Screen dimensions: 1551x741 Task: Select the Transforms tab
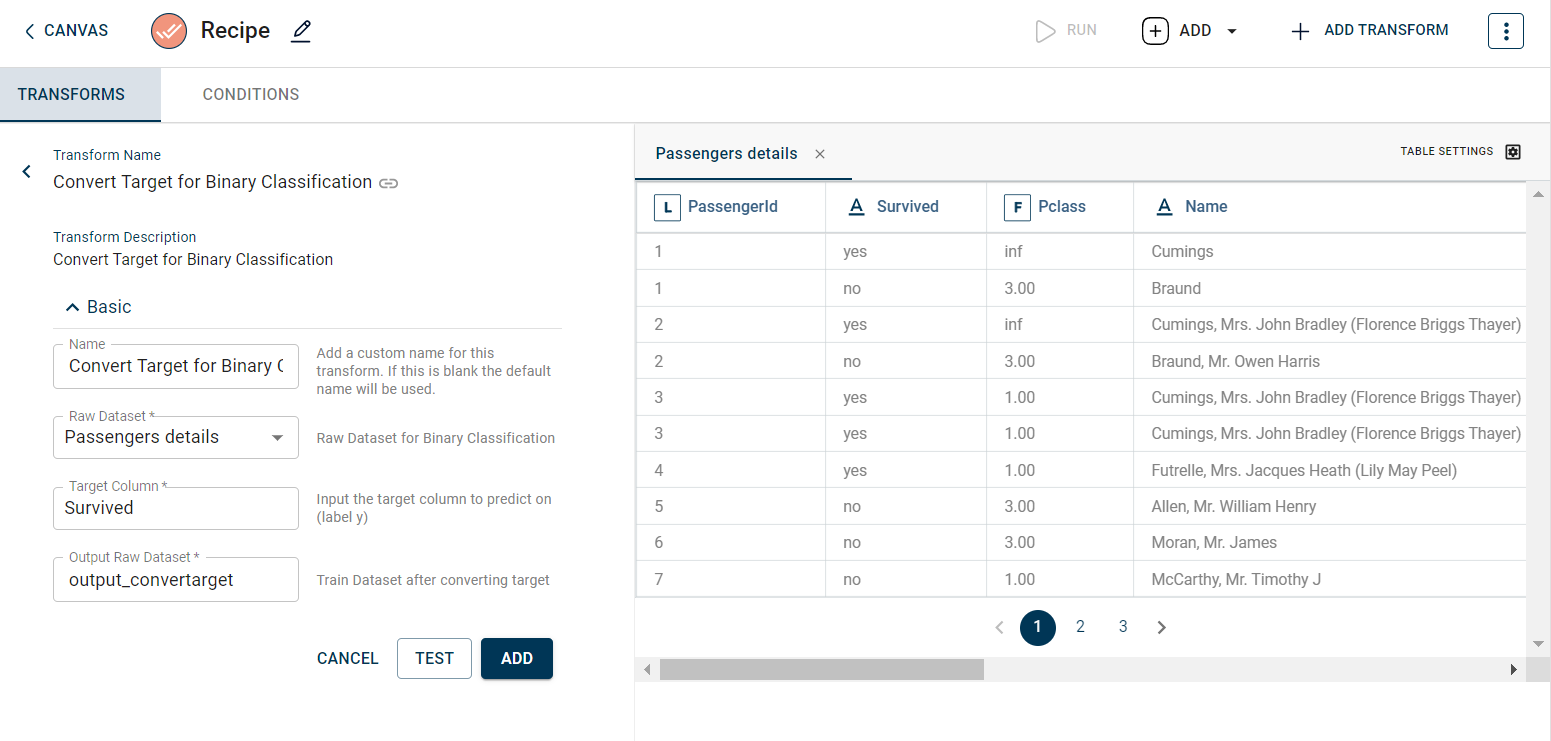click(71, 95)
